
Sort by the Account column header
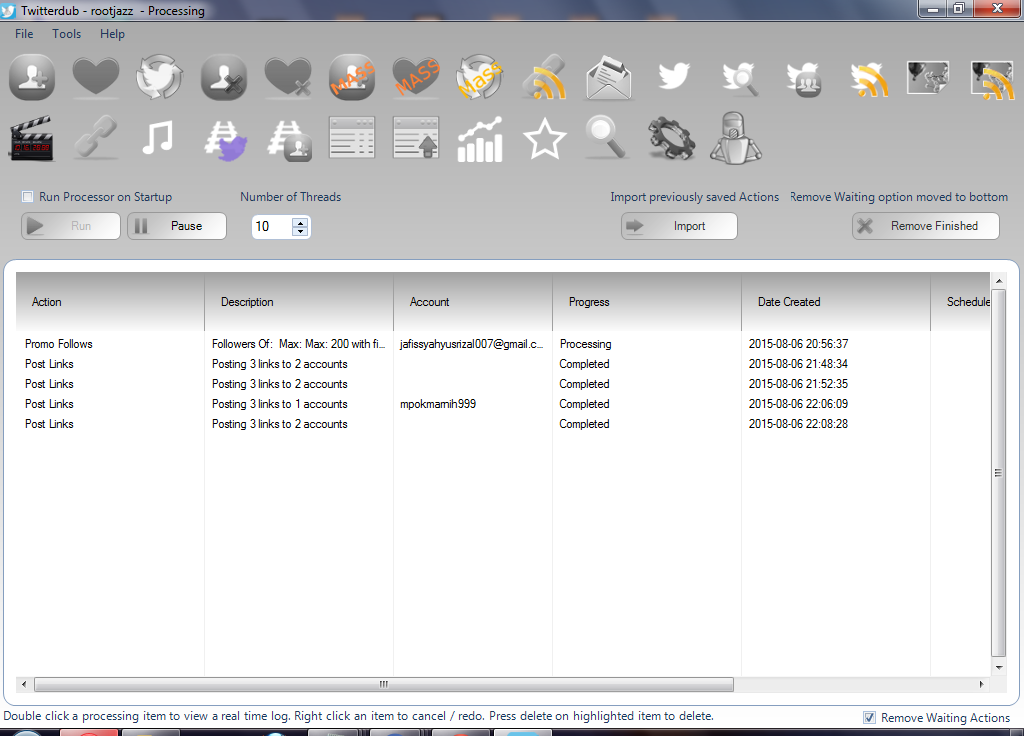click(x=473, y=302)
